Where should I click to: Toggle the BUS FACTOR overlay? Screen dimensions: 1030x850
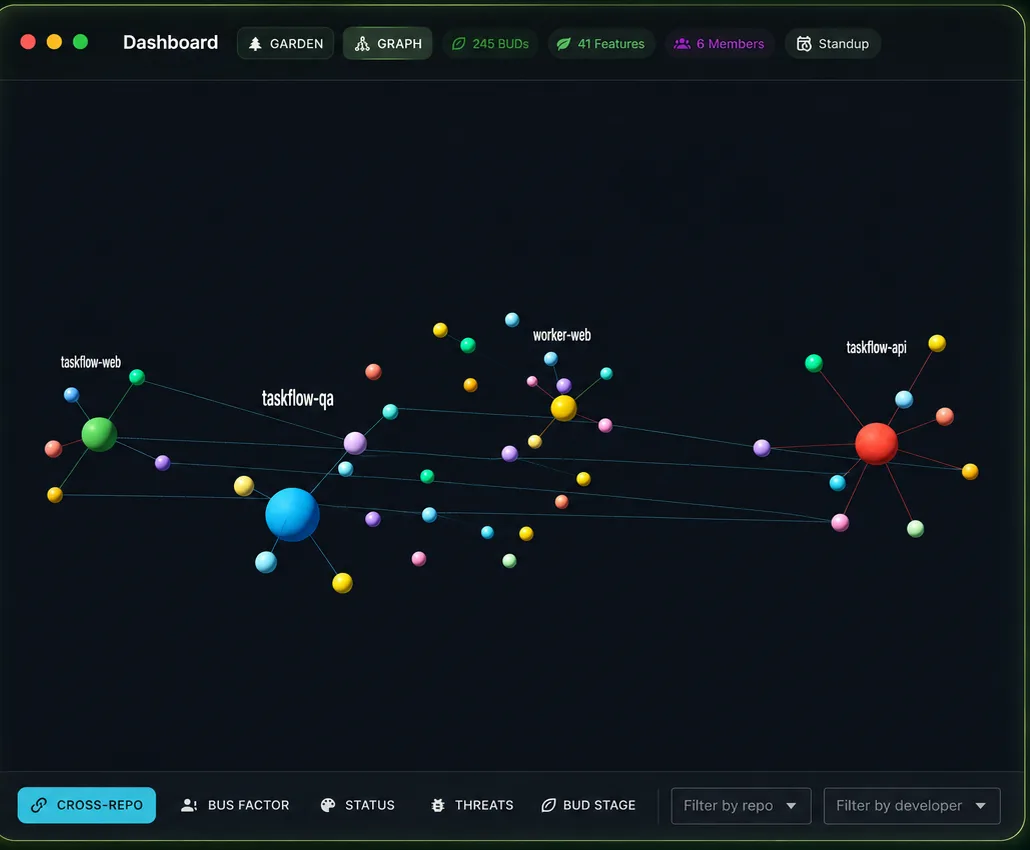point(235,805)
